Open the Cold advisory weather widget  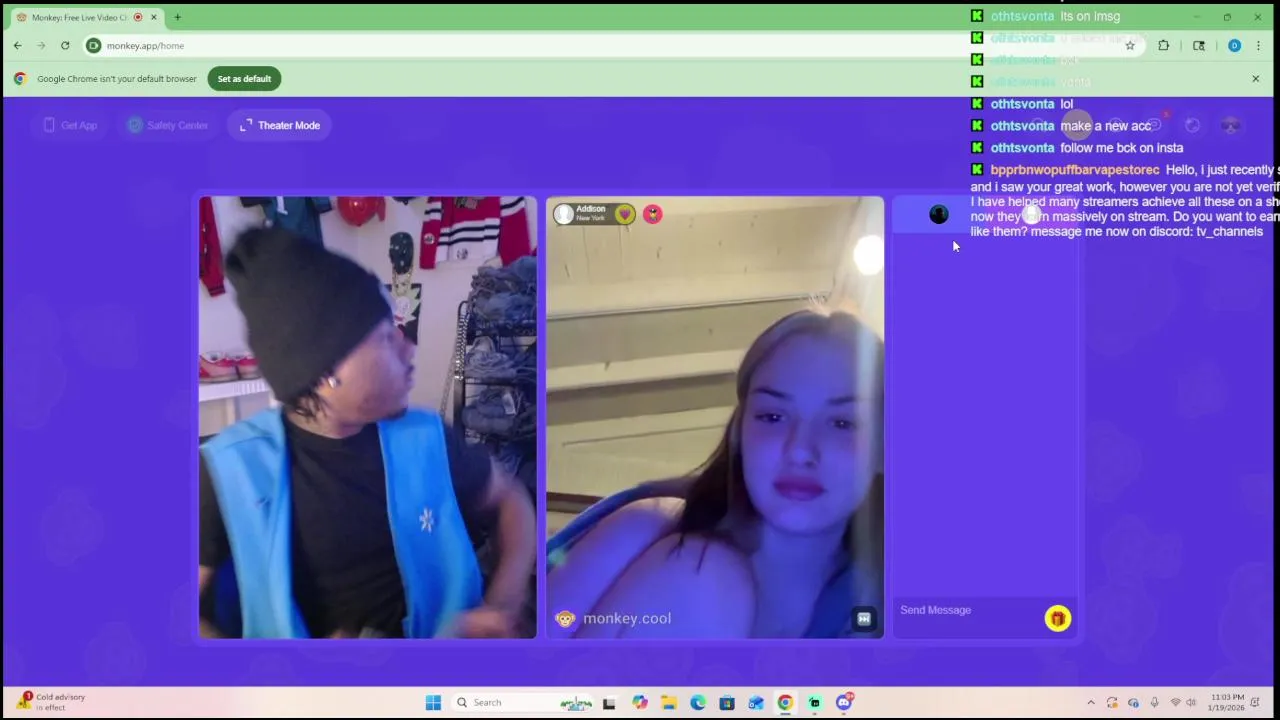52,702
